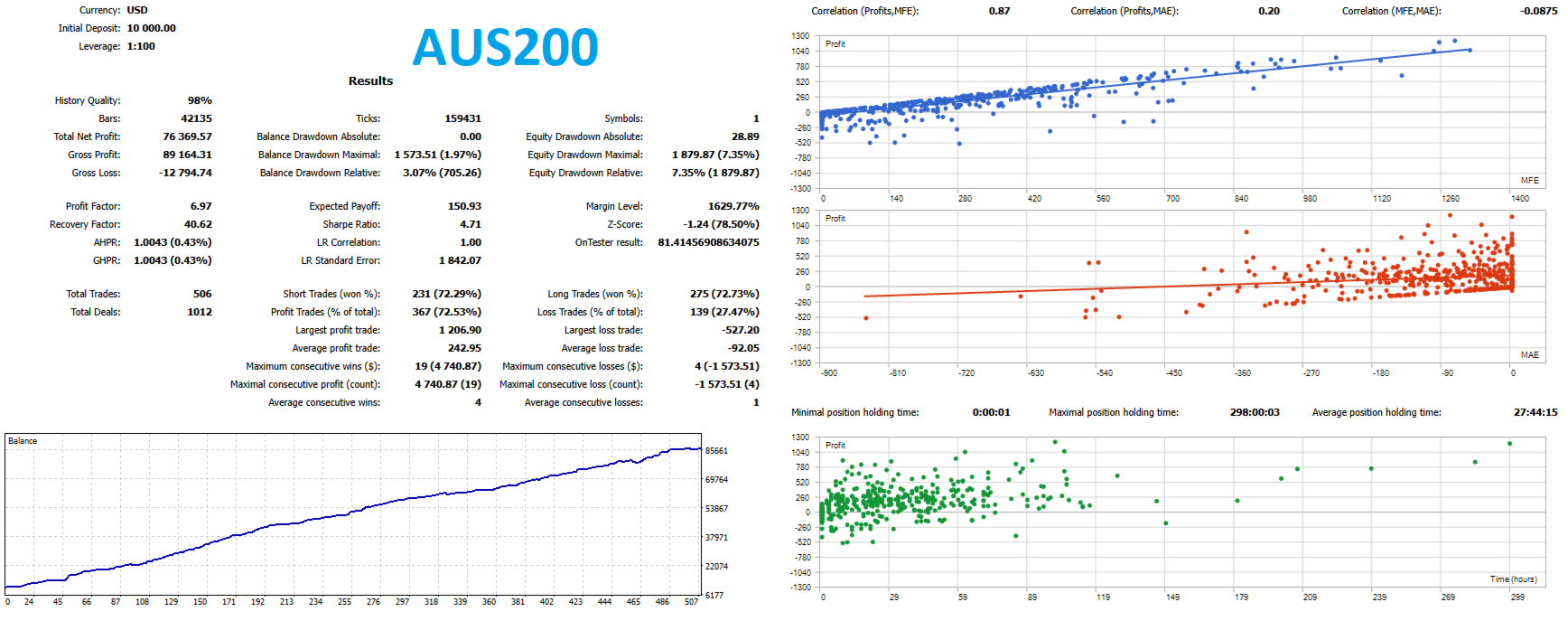The image size is (1568, 621).
Task: Select Maximum consecutive wins 19 (4 740.87)
Action: tap(448, 367)
